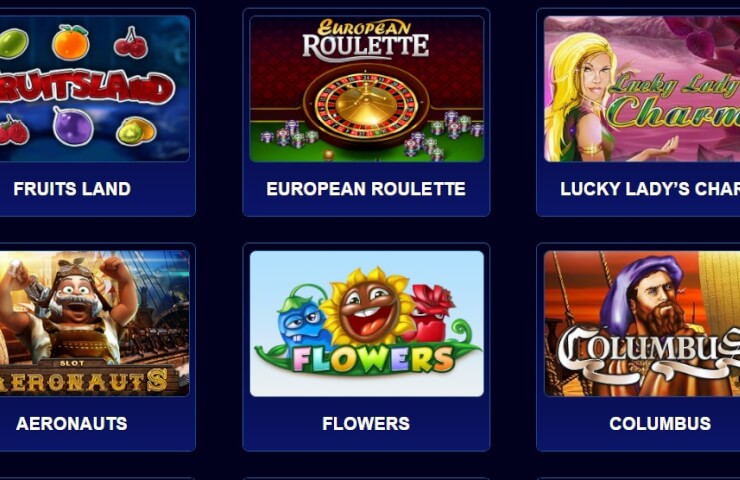Viewport: 740px width, 480px height.
Task: Click the red rose character in Flowers
Action: pyautogui.click(x=430, y=312)
